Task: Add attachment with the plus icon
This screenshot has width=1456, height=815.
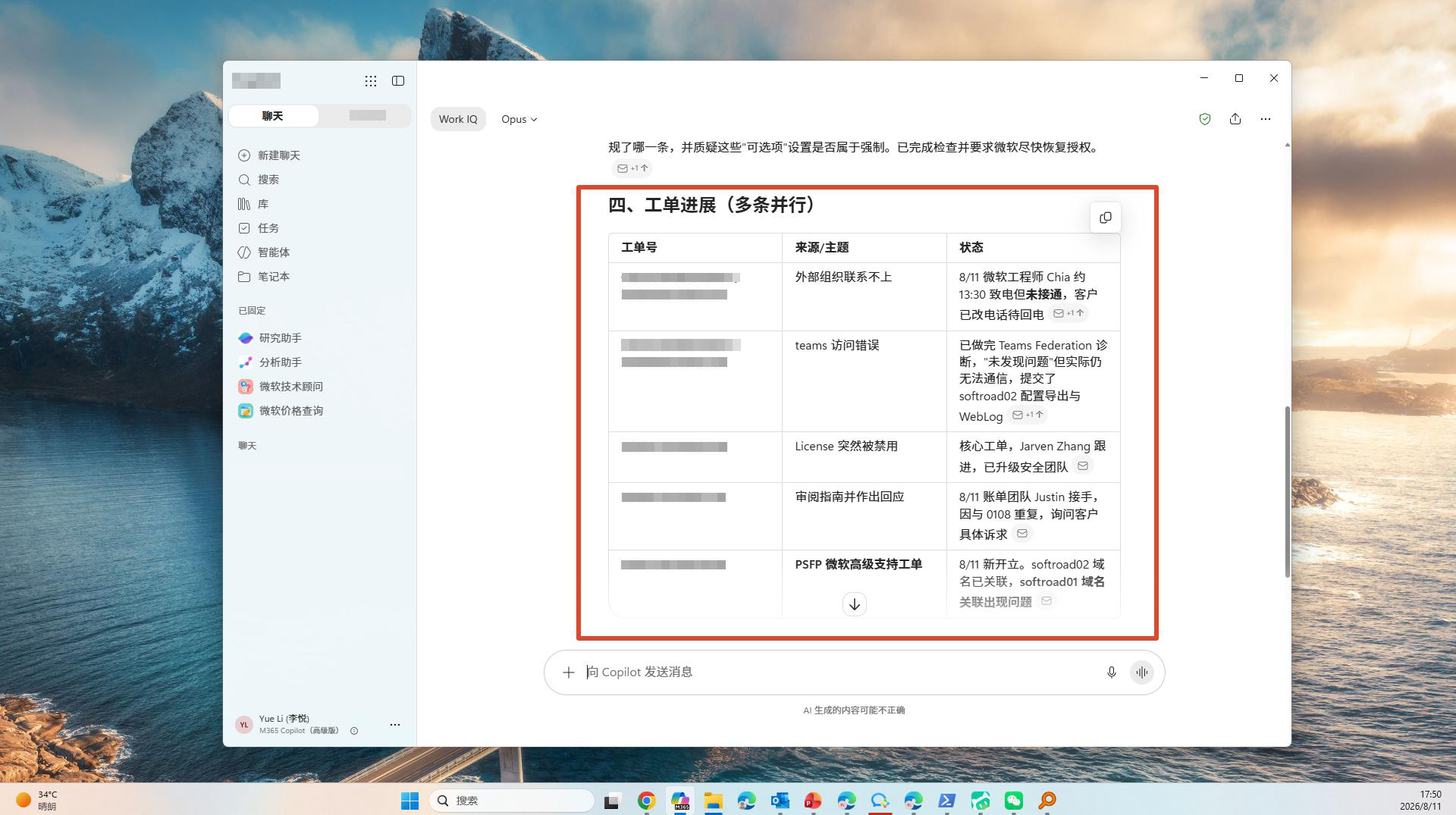Action: pos(569,672)
